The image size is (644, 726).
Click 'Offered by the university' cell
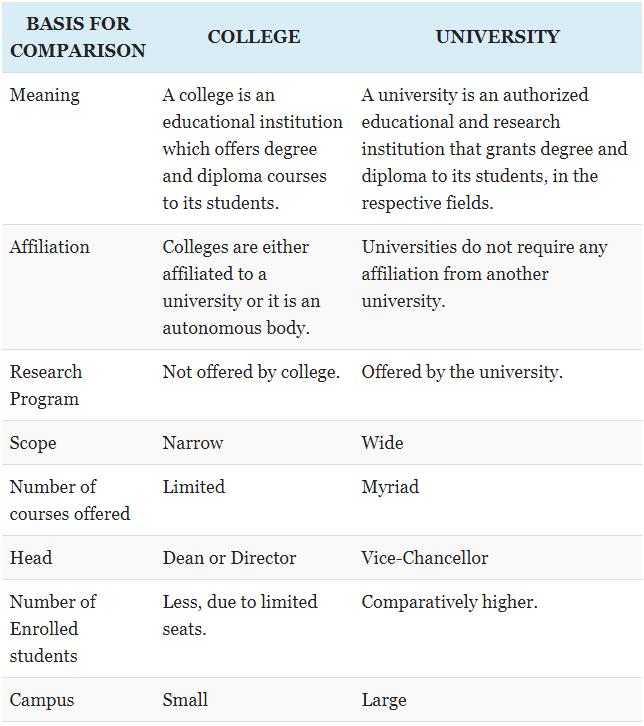(462, 372)
